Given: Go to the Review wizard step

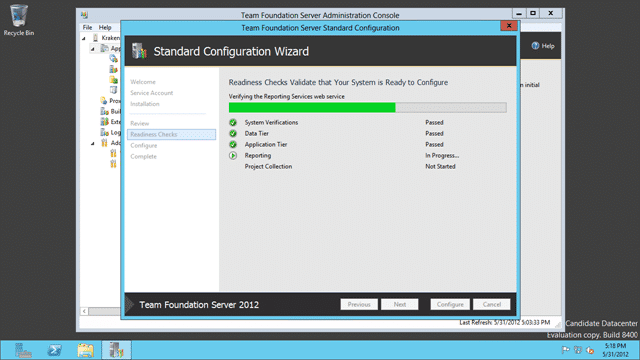Looking at the screenshot, I should point(140,123).
